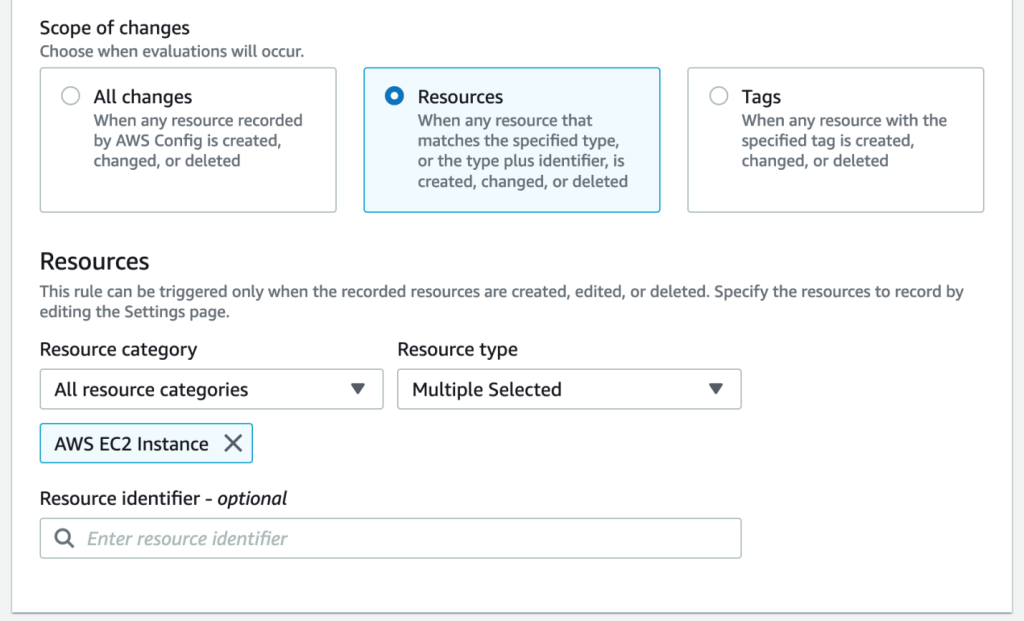Click the unselected Tags radio circle
Viewport: 1024px width, 621px height.
(x=719, y=96)
